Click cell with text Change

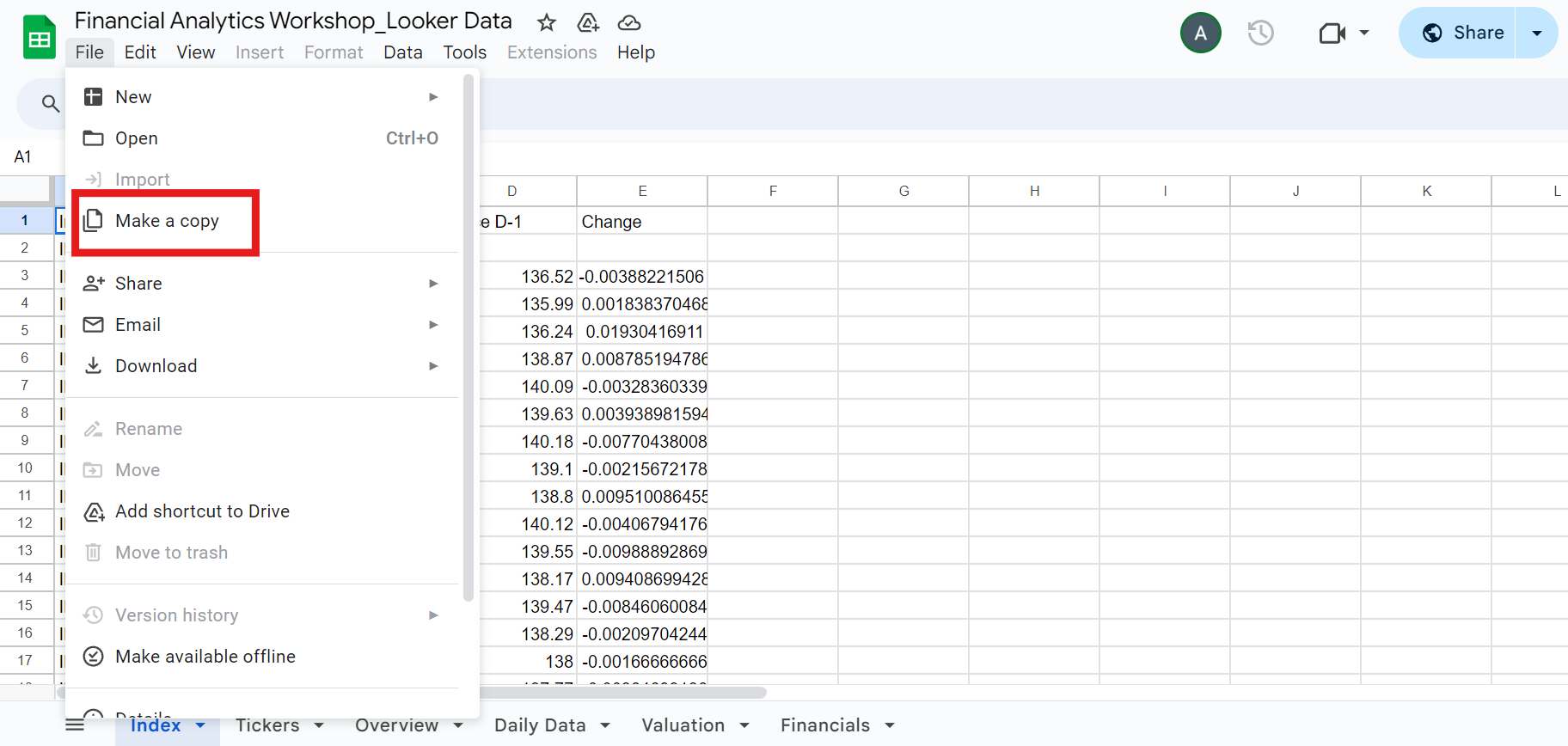(642, 222)
